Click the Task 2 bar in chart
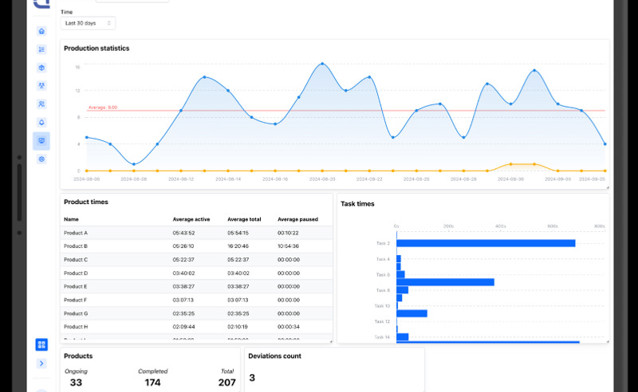Image resolution: width=638 pixels, height=392 pixels. 486,243
